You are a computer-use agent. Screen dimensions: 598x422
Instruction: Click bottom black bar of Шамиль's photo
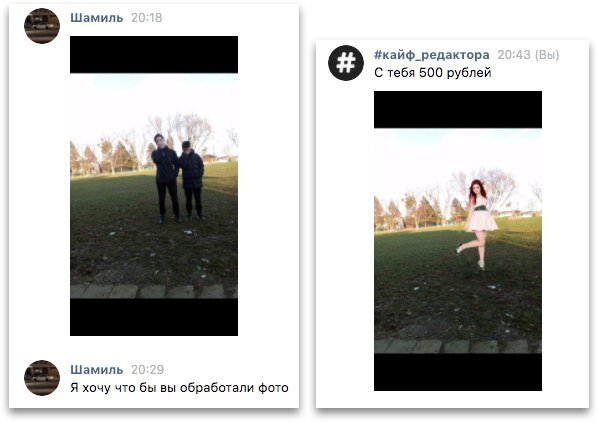coord(154,317)
